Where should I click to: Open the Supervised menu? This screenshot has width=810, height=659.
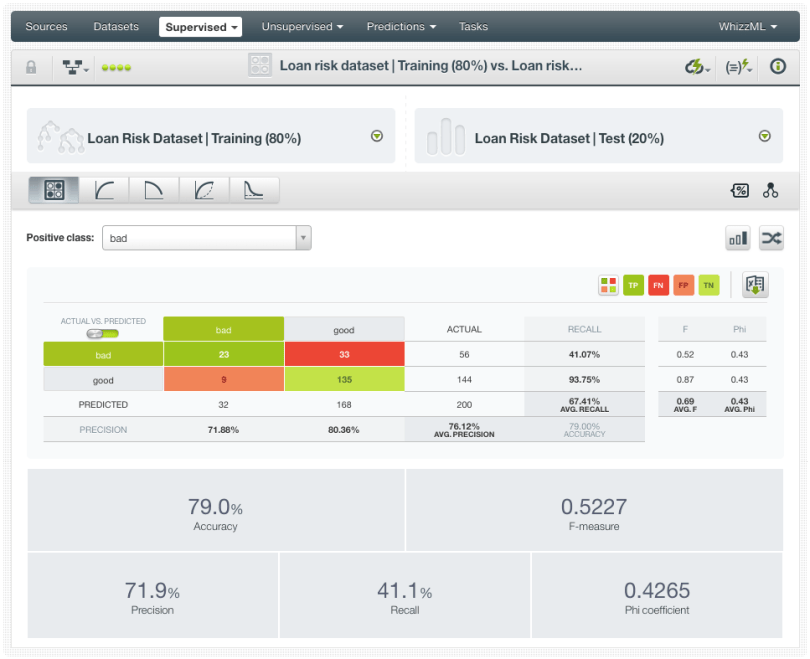pyautogui.click(x=202, y=27)
